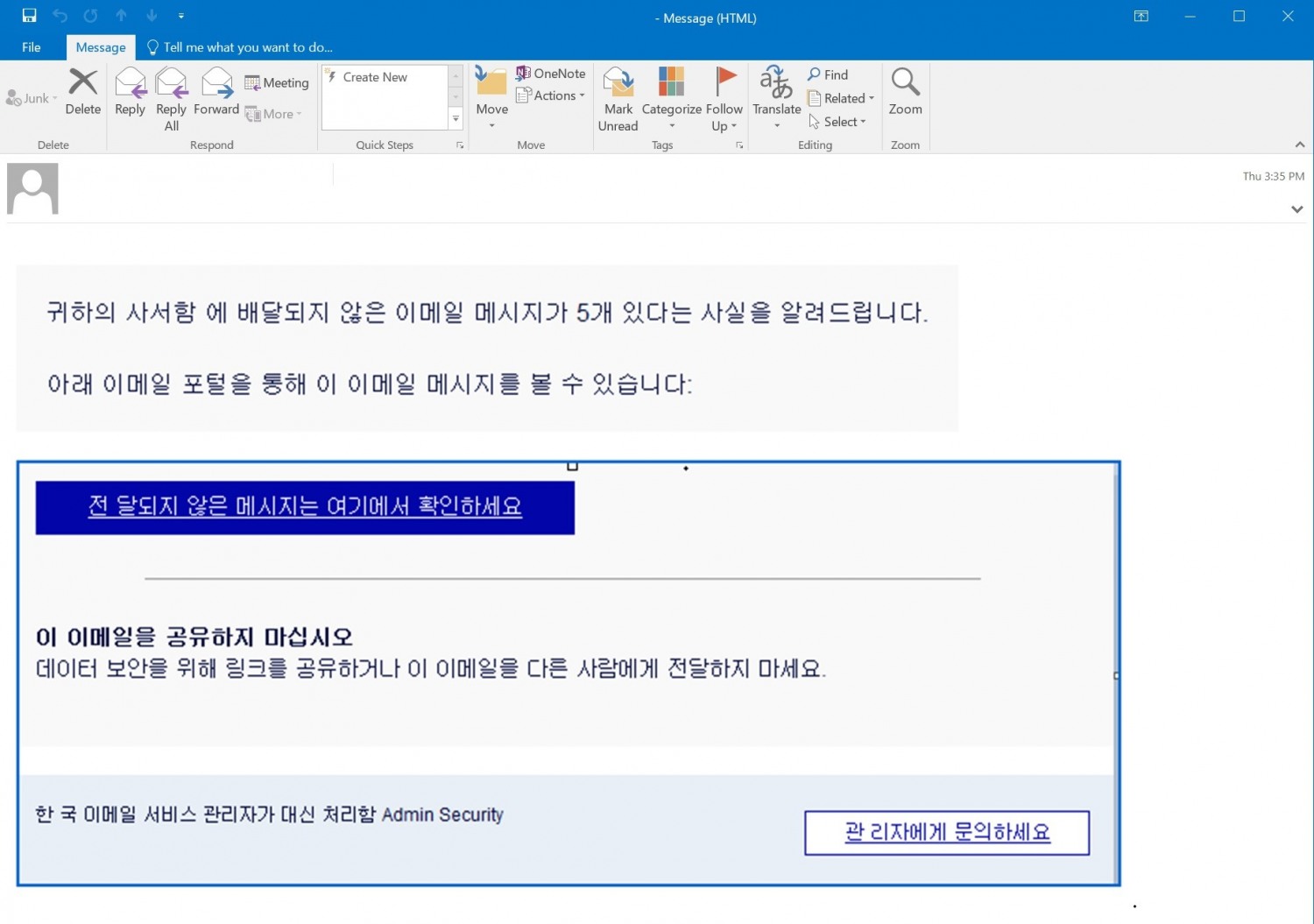Save the message via Quick Access Toolbar
The height and width of the screenshot is (924, 1314).
(x=29, y=15)
